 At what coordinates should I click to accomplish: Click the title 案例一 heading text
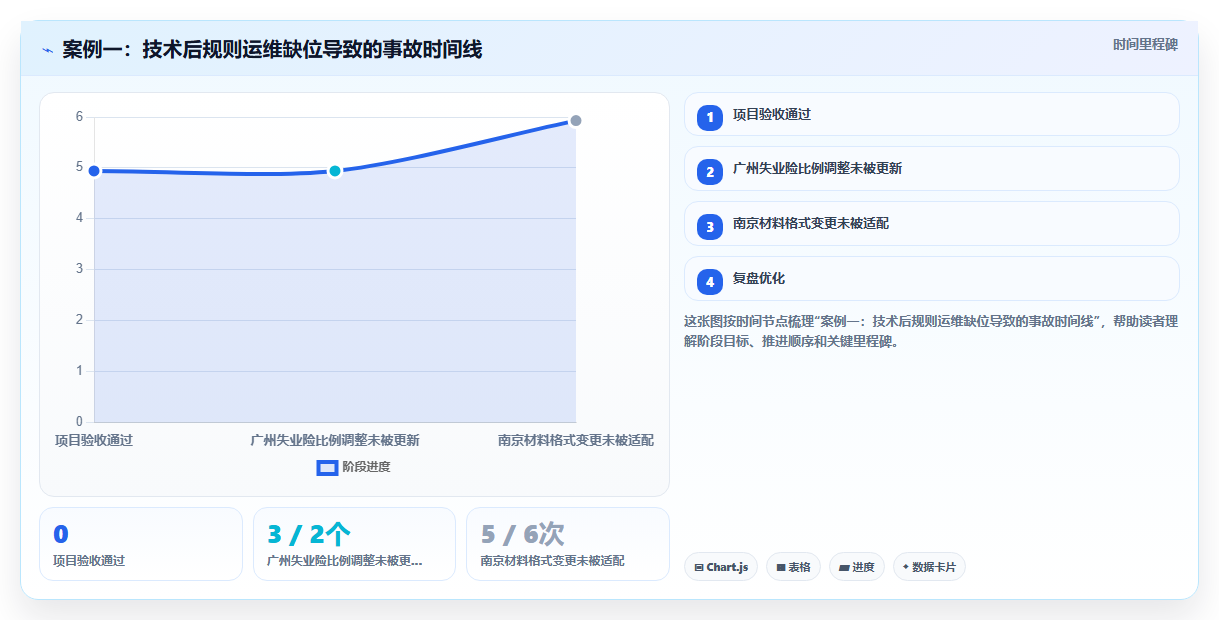tap(272, 49)
